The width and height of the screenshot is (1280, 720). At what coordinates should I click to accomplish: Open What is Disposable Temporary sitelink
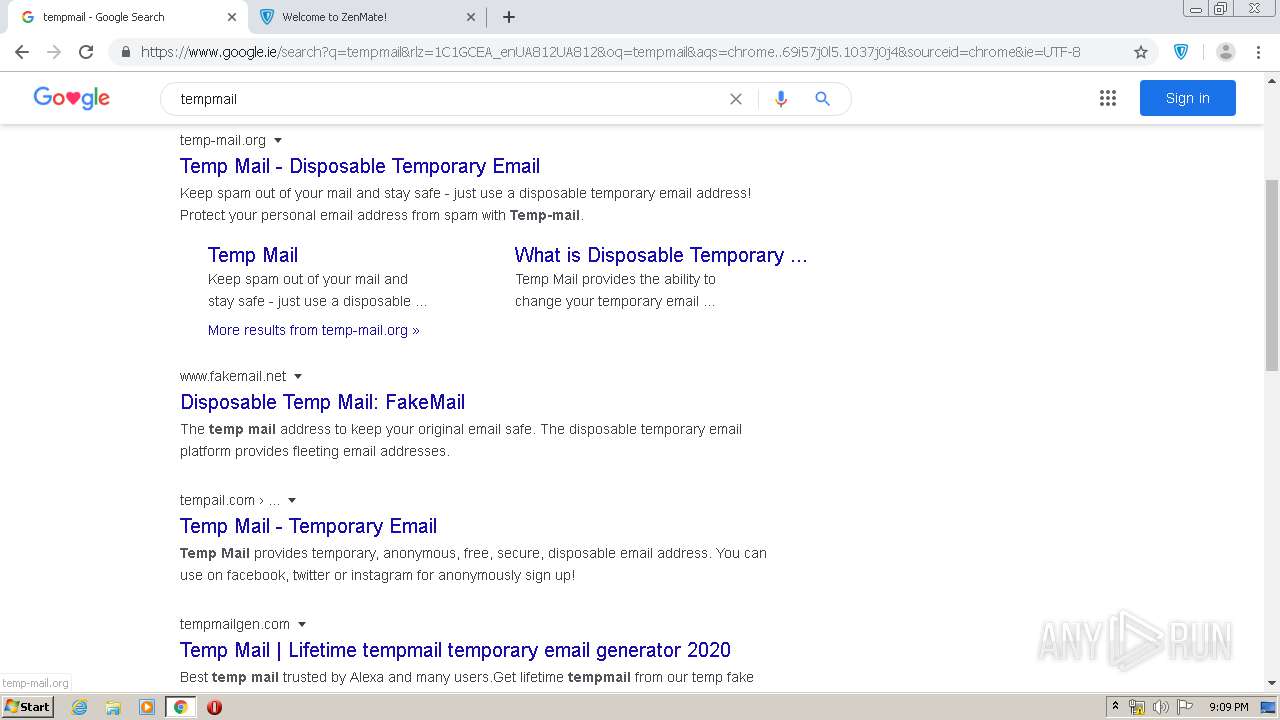coord(661,255)
